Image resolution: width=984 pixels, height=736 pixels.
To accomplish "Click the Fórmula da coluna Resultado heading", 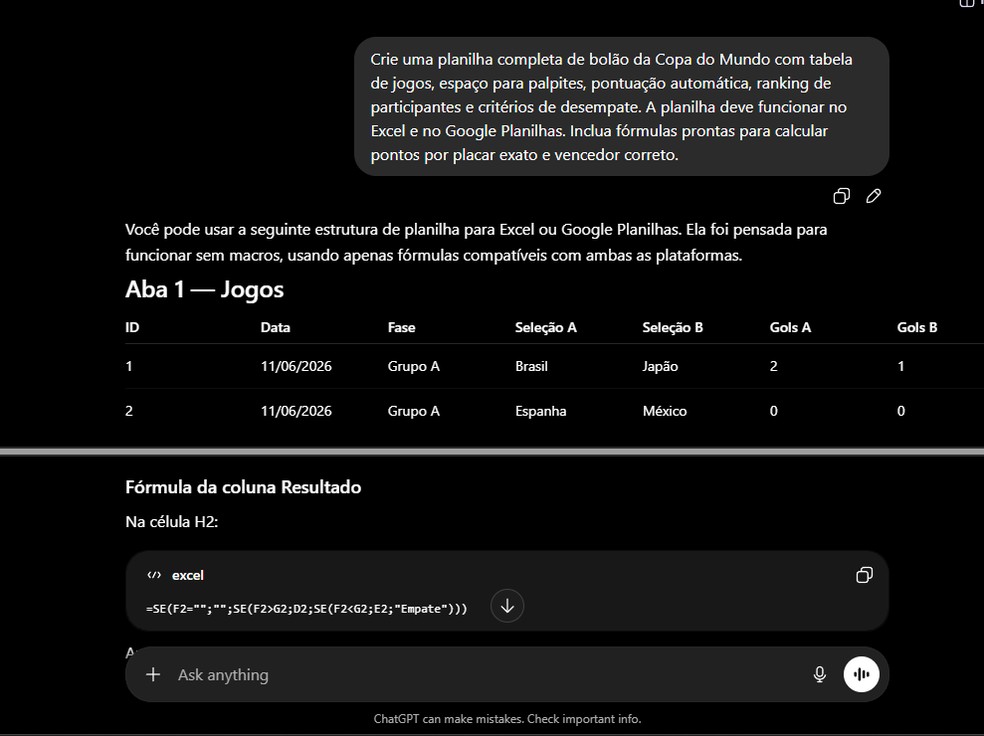I will click(x=243, y=488).
